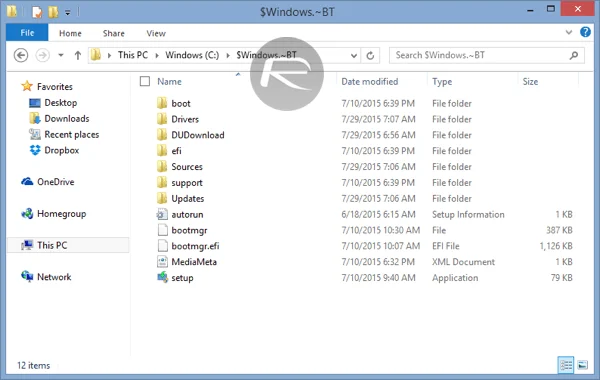Select the bootmgr.efi file icon
Image resolution: width=600 pixels, height=380 pixels.
162,246
